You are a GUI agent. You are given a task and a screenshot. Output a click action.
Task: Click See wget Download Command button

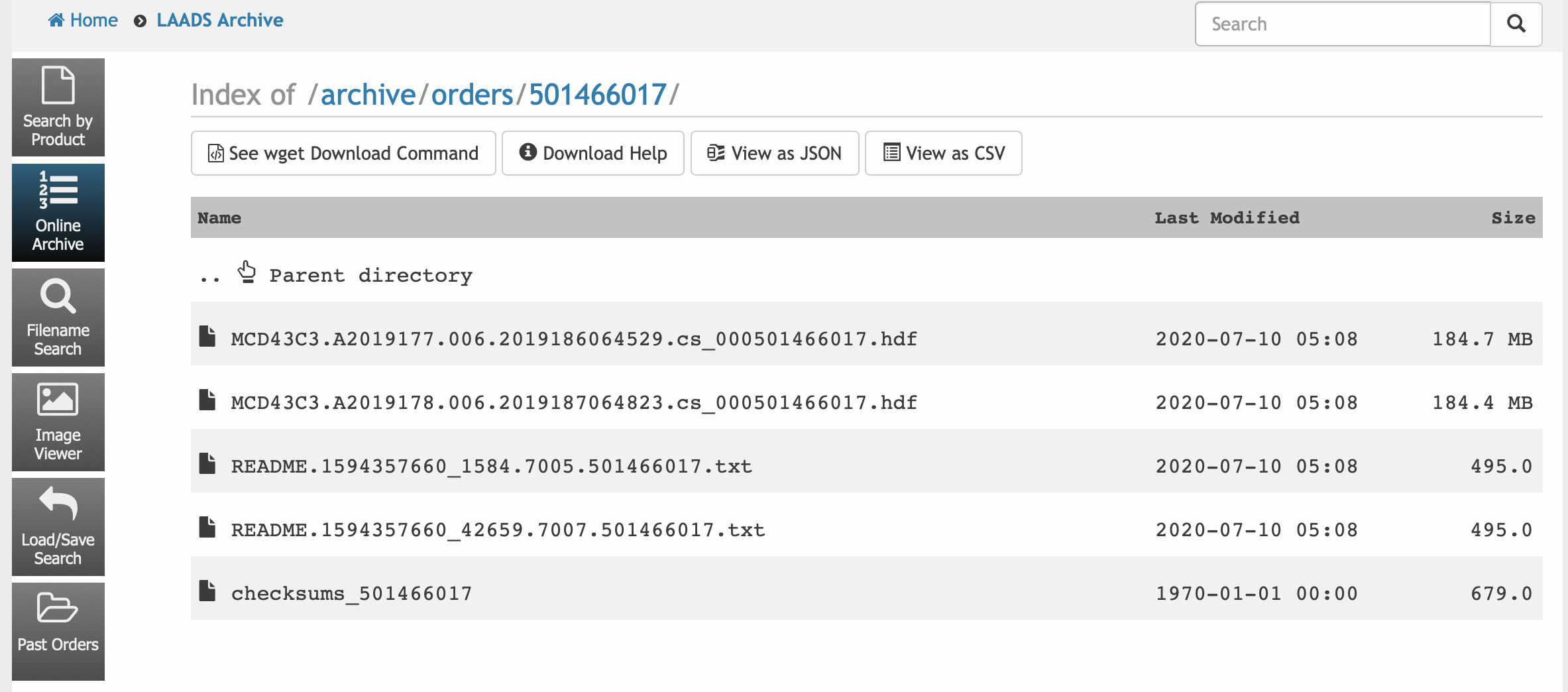(343, 153)
